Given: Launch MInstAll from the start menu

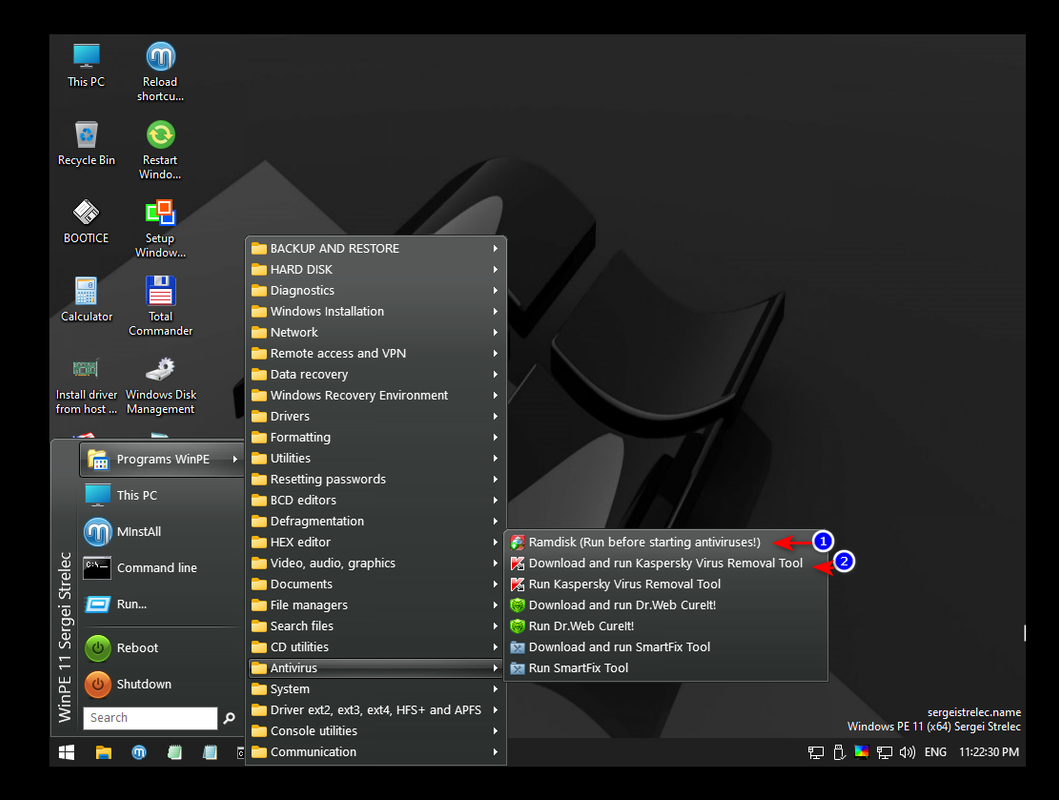Looking at the screenshot, I should point(162,532).
